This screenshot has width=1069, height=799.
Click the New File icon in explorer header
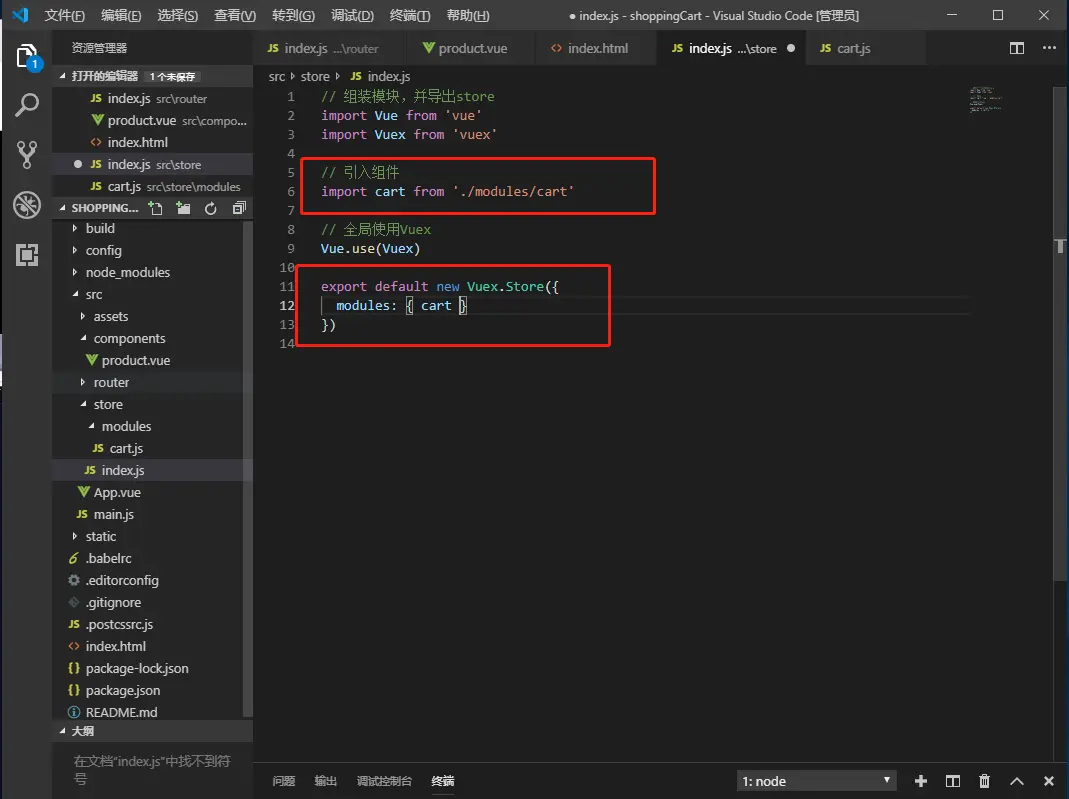[x=155, y=209]
